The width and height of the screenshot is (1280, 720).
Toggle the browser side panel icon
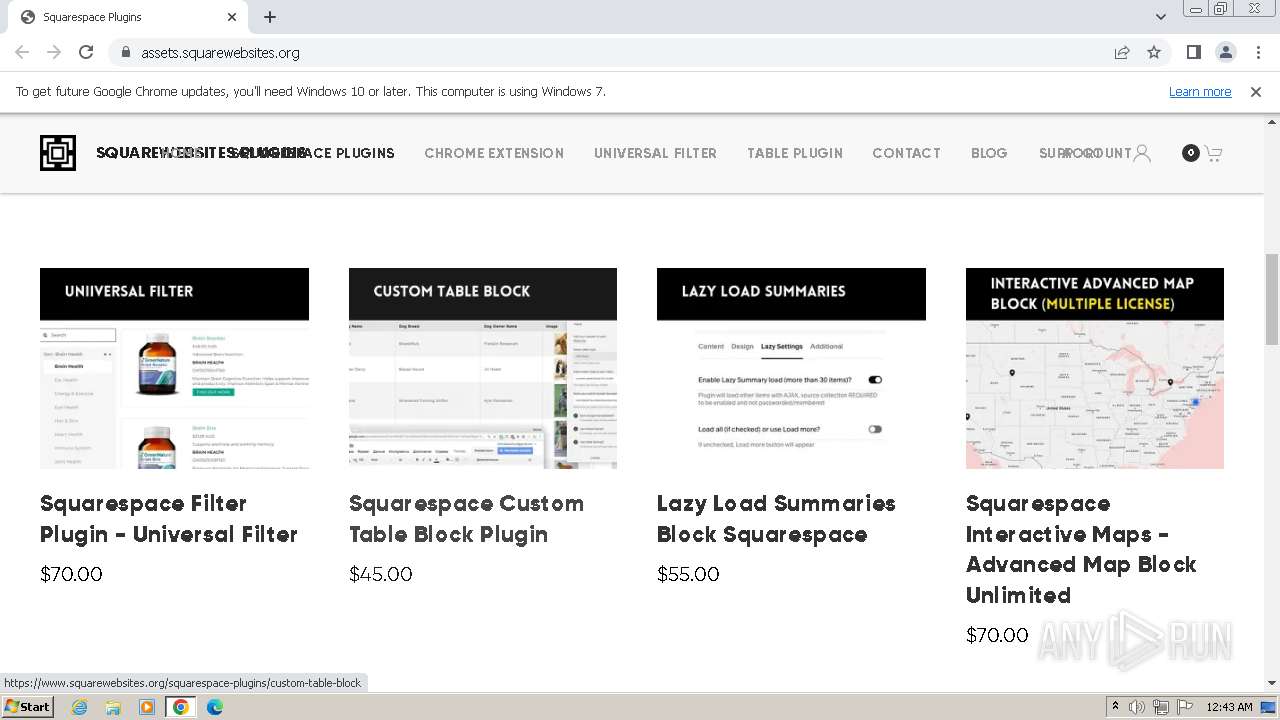click(1193, 52)
